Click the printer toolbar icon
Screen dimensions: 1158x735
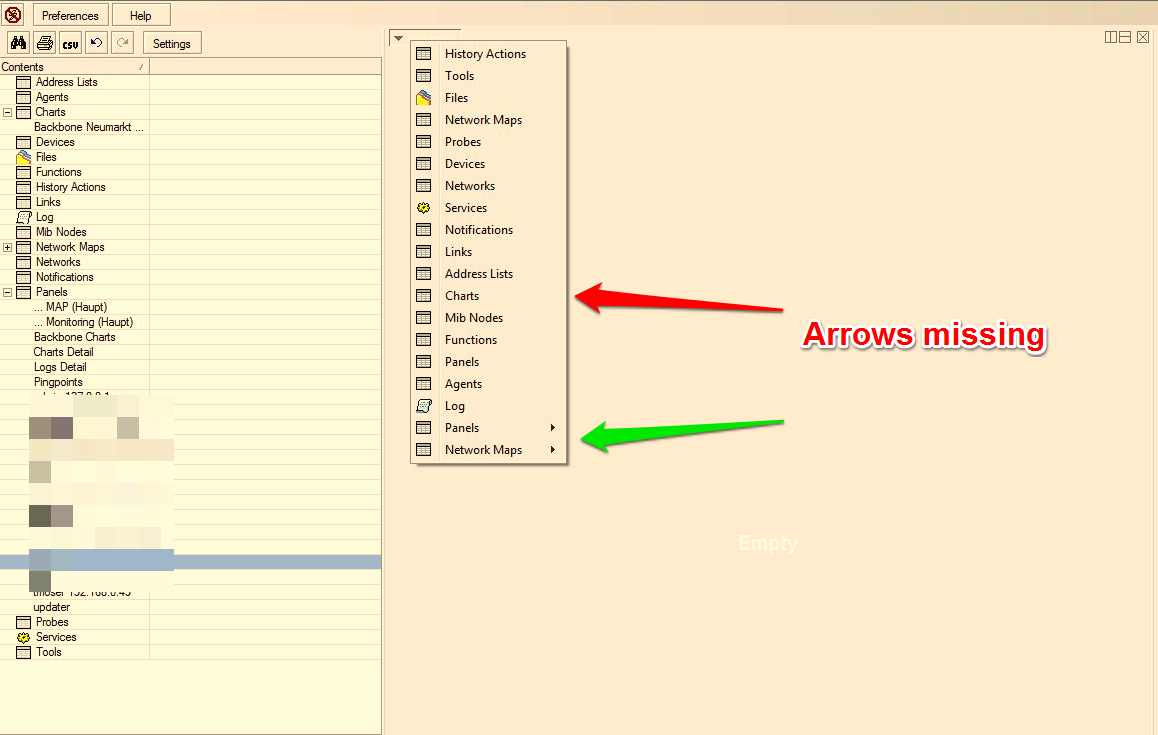click(x=44, y=44)
